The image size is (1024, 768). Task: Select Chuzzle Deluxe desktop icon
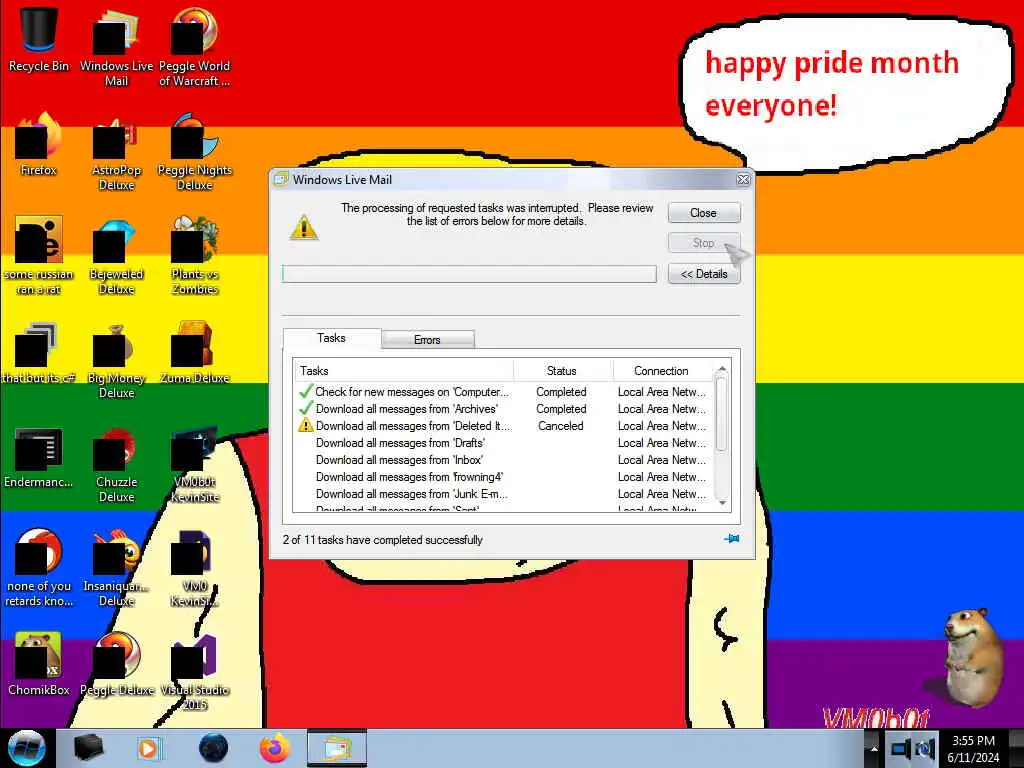[x=116, y=464]
